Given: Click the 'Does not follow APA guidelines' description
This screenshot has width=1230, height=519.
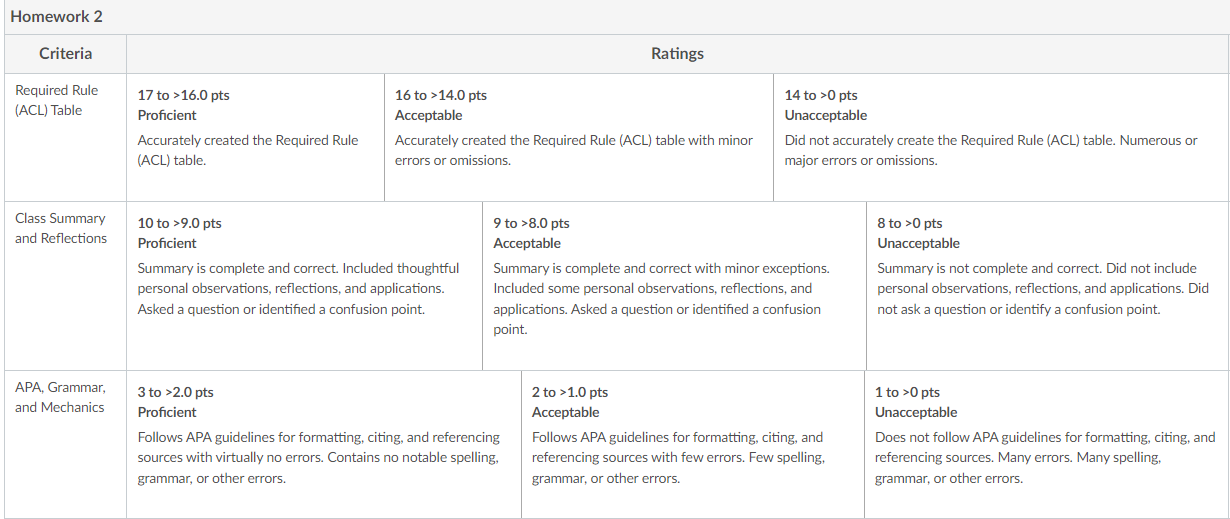Looking at the screenshot, I should (x=1045, y=458).
